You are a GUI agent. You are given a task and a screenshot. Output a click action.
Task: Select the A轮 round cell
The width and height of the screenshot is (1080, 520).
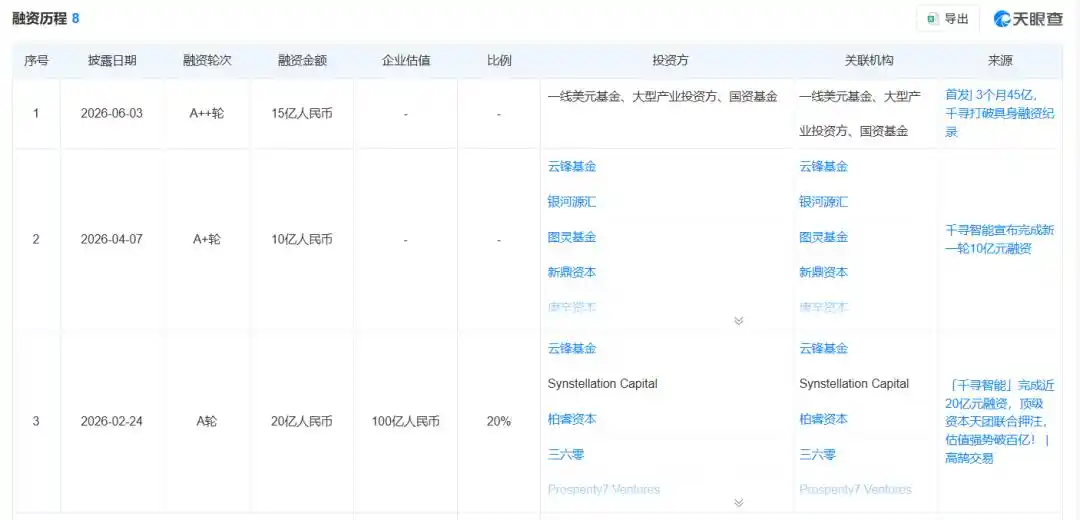pyautogui.click(x=207, y=422)
